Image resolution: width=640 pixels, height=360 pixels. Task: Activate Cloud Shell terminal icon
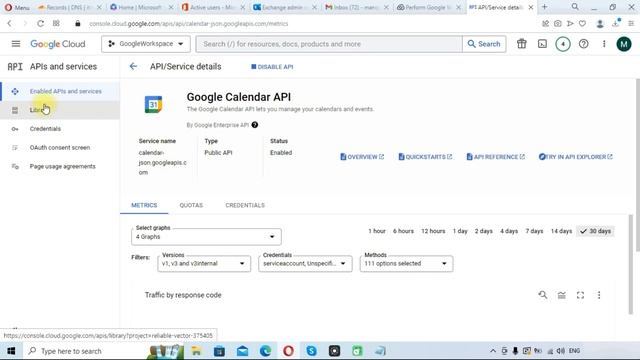pyautogui.click(x=542, y=44)
